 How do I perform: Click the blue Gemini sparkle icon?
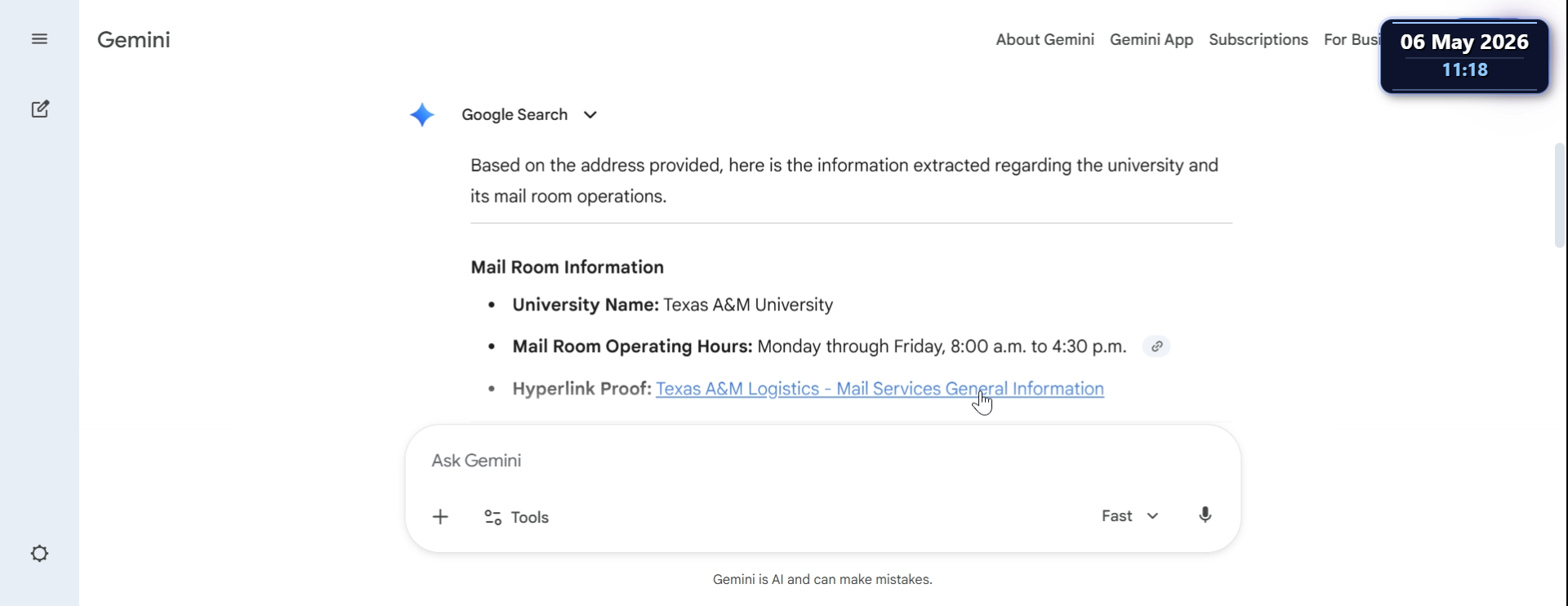pyautogui.click(x=422, y=115)
